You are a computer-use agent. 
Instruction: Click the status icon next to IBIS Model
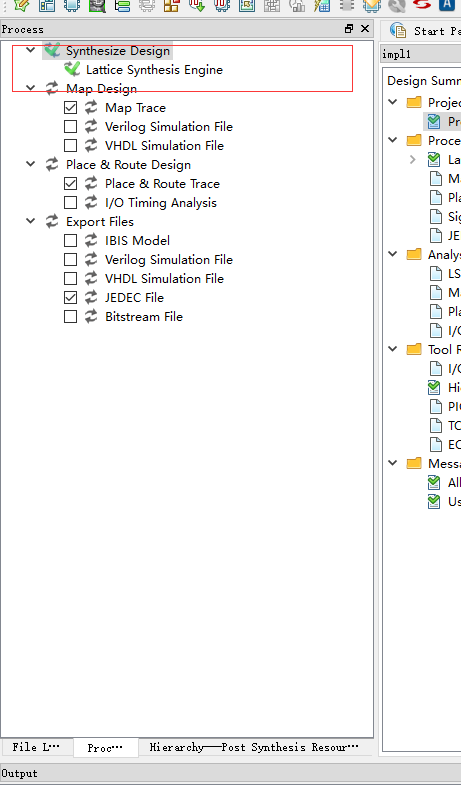pyautogui.click(x=91, y=241)
